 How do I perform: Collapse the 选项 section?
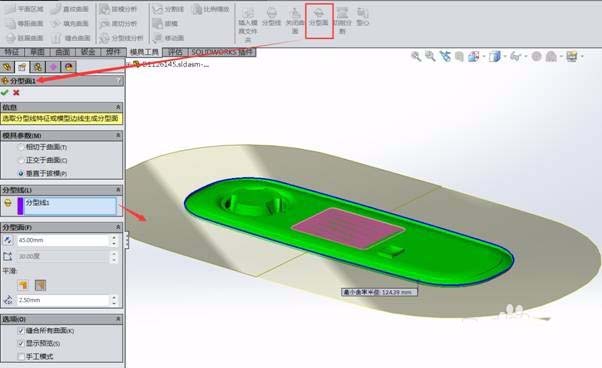click(118, 319)
